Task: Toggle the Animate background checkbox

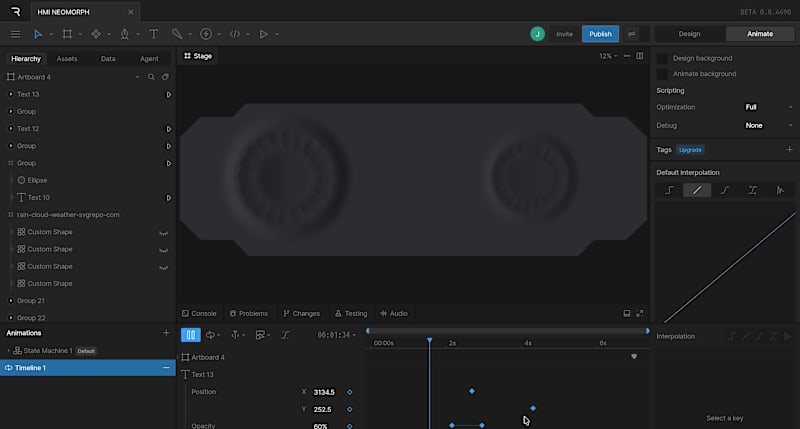Action: (x=662, y=74)
